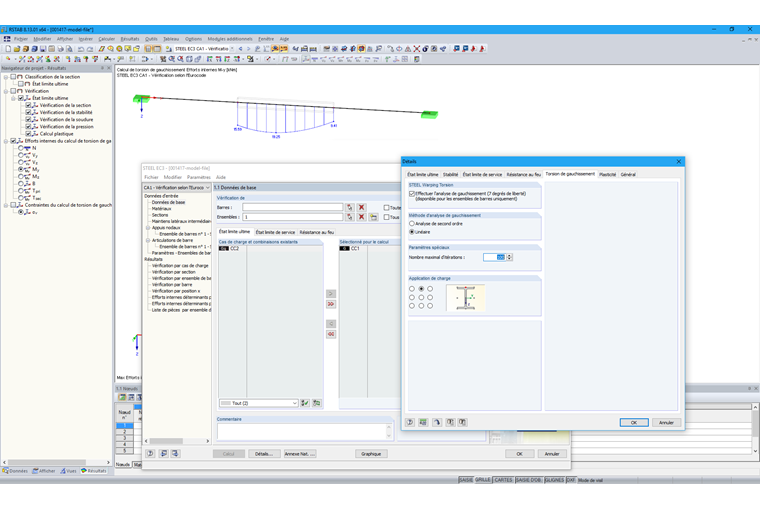760x509 pixels.
Task: Click the Save disk icon in toolbar
Action: [43, 49]
